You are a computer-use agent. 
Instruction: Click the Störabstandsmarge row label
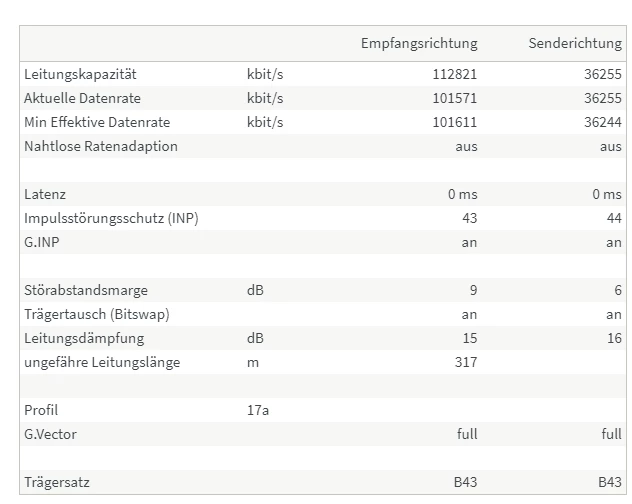pyautogui.click(x=86, y=290)
